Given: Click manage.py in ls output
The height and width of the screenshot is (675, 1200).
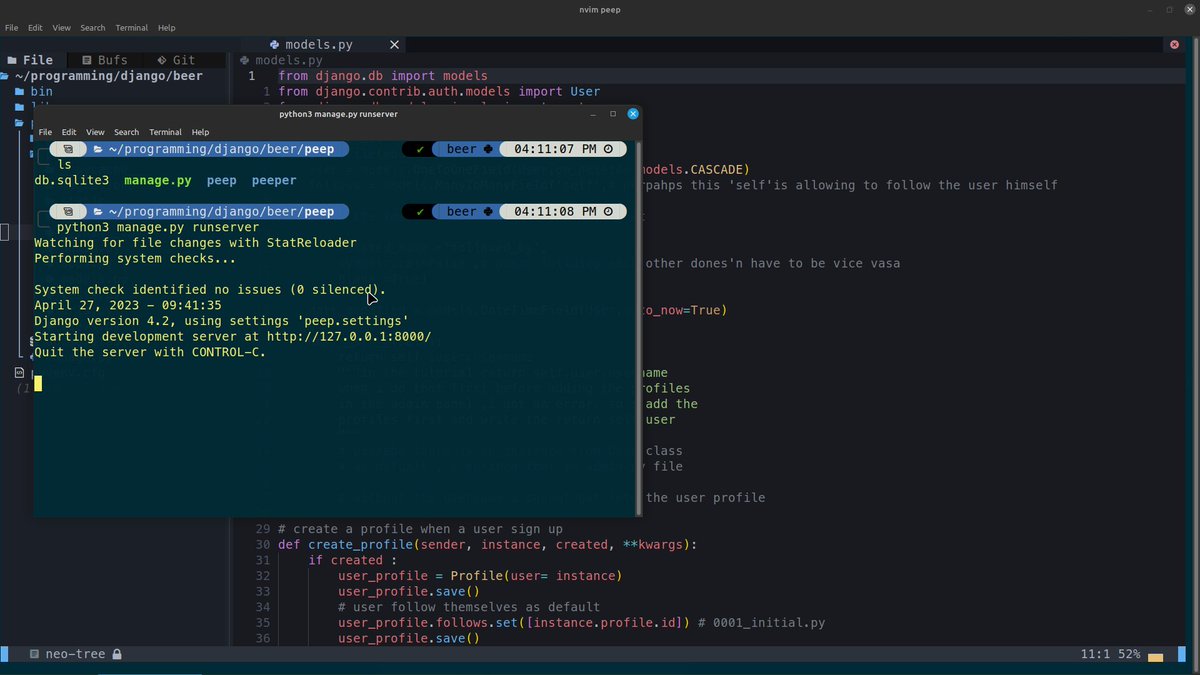Looking at the screenshot, I should click(x=158, y=181).
